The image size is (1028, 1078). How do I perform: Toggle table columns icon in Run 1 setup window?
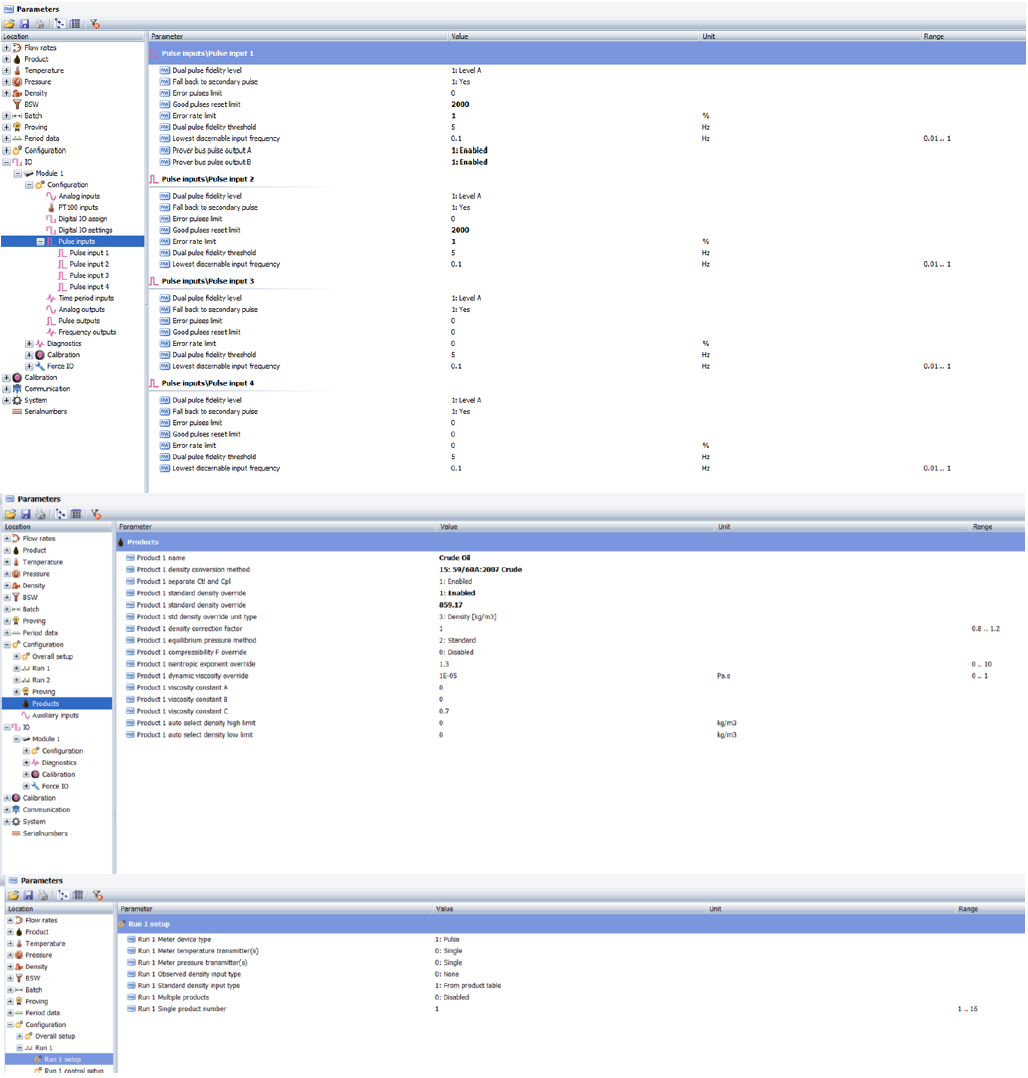click(78, 895)
